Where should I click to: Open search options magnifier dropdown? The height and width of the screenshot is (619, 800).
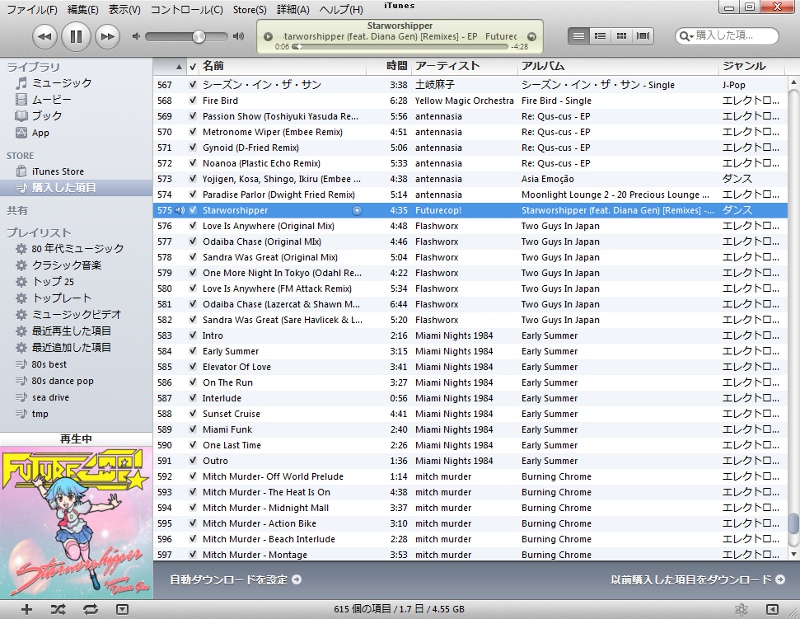(x=686, y=36)
